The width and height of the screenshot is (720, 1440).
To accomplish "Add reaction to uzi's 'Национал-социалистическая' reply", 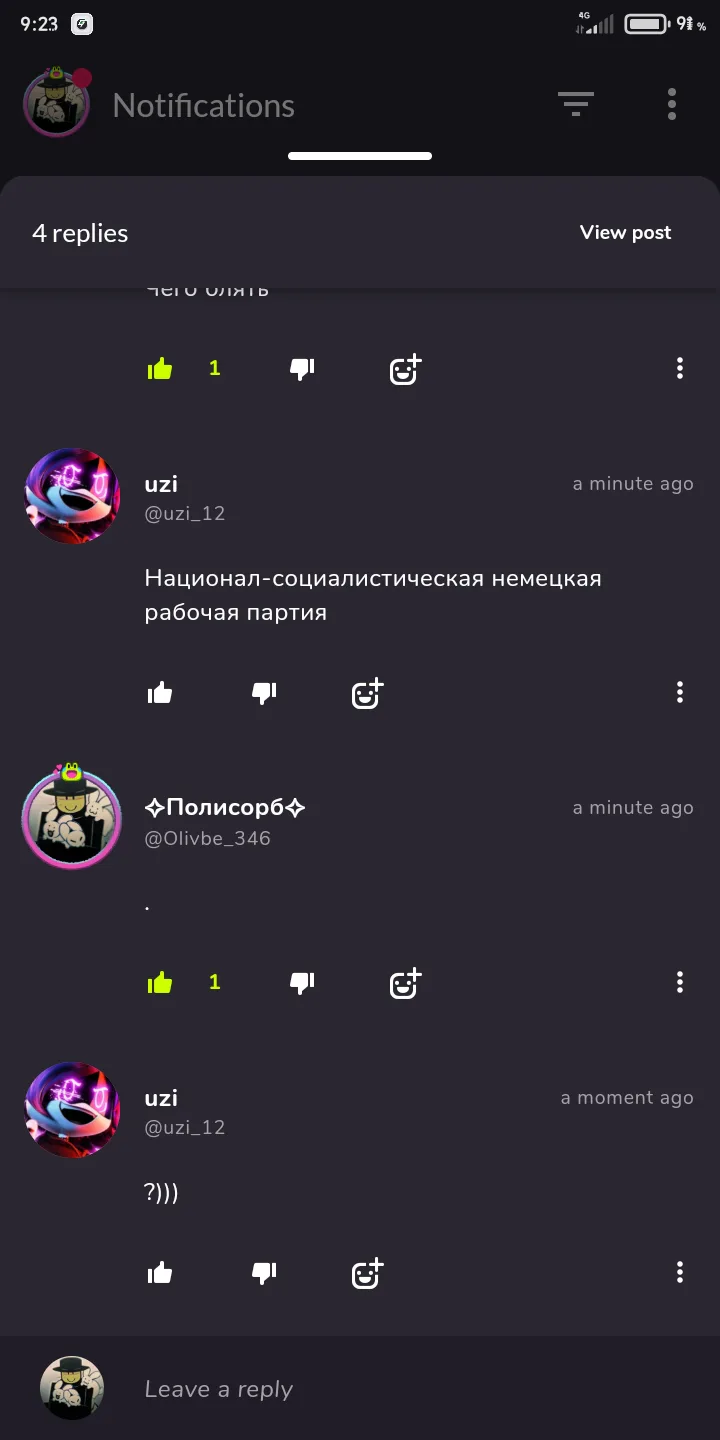I will coord(367,694).
